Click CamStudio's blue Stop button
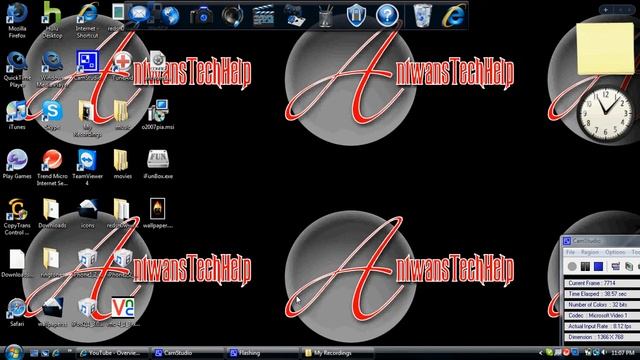Viewport: 640px width, 360px height. click(598, 267)
